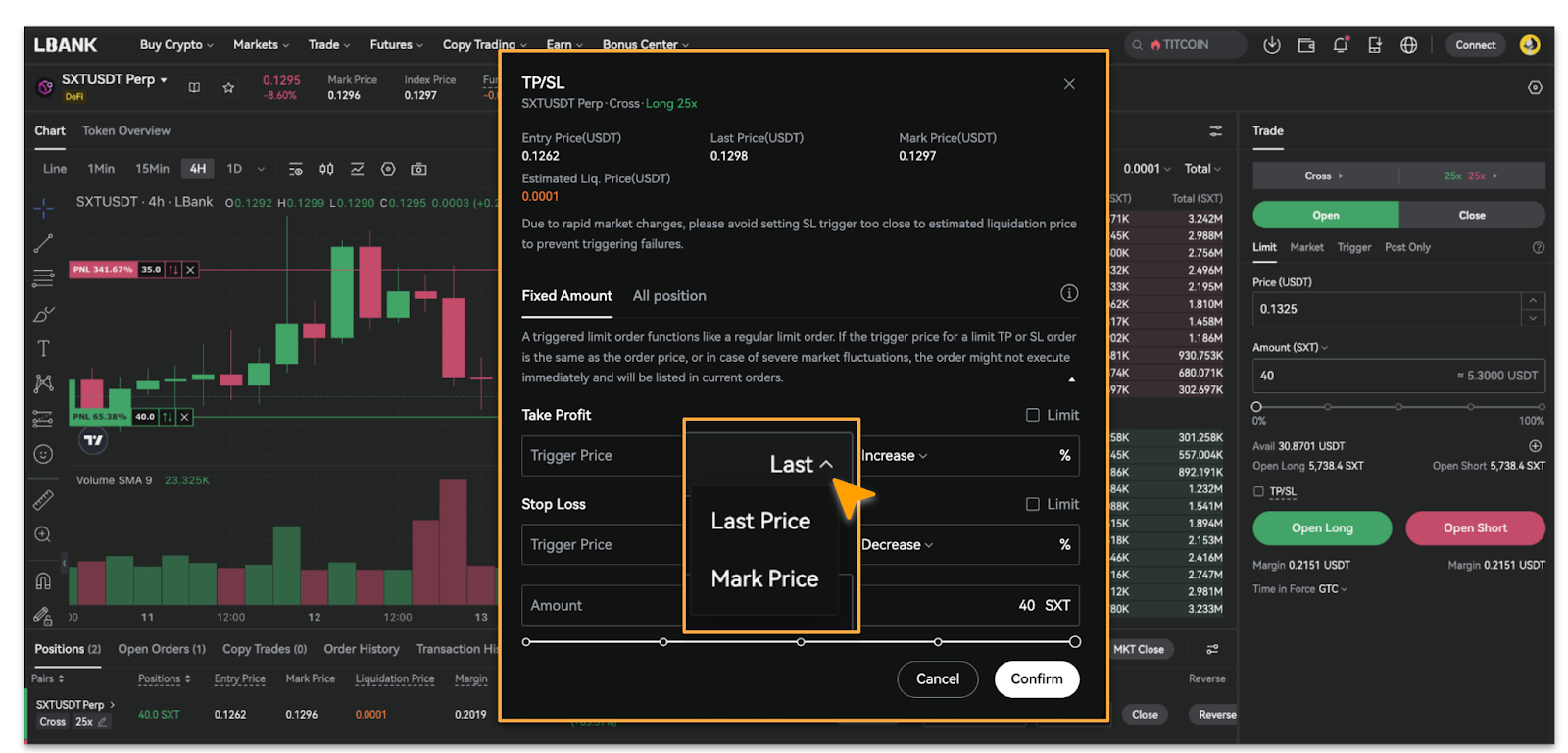Click the Open Short button

tap(1475, 527)
